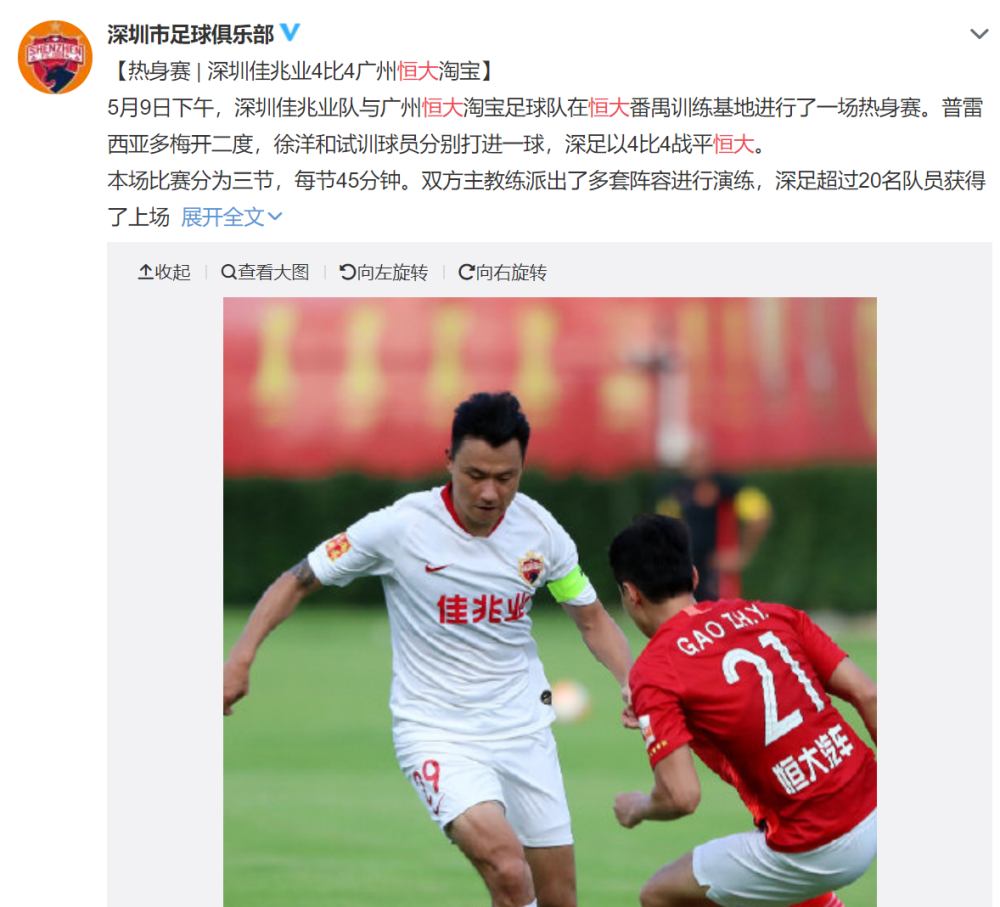Click 恒大 link before 番禺训练基地

click(x=608, y=107)
